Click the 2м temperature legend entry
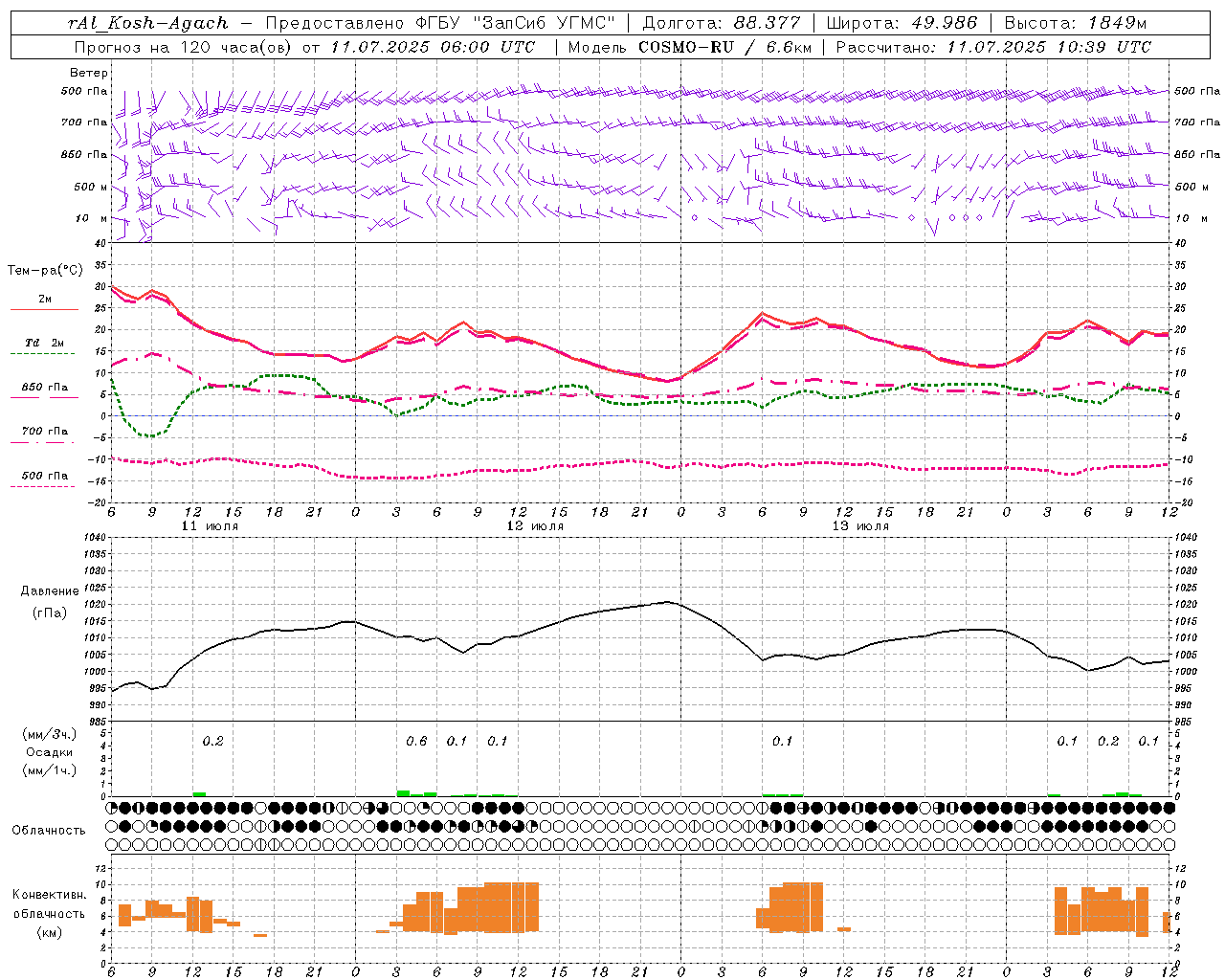1225x980 pixels. pos(45,300)
